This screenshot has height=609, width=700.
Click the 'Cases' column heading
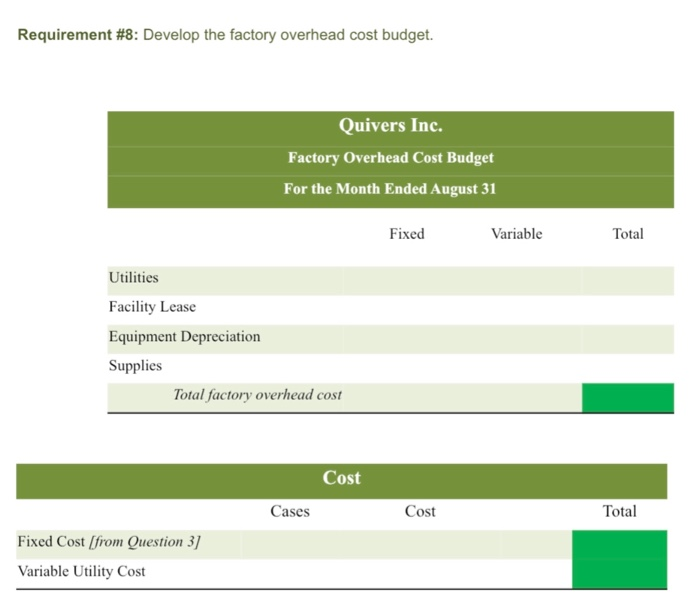pyautogui.click(x=290, y=511)
